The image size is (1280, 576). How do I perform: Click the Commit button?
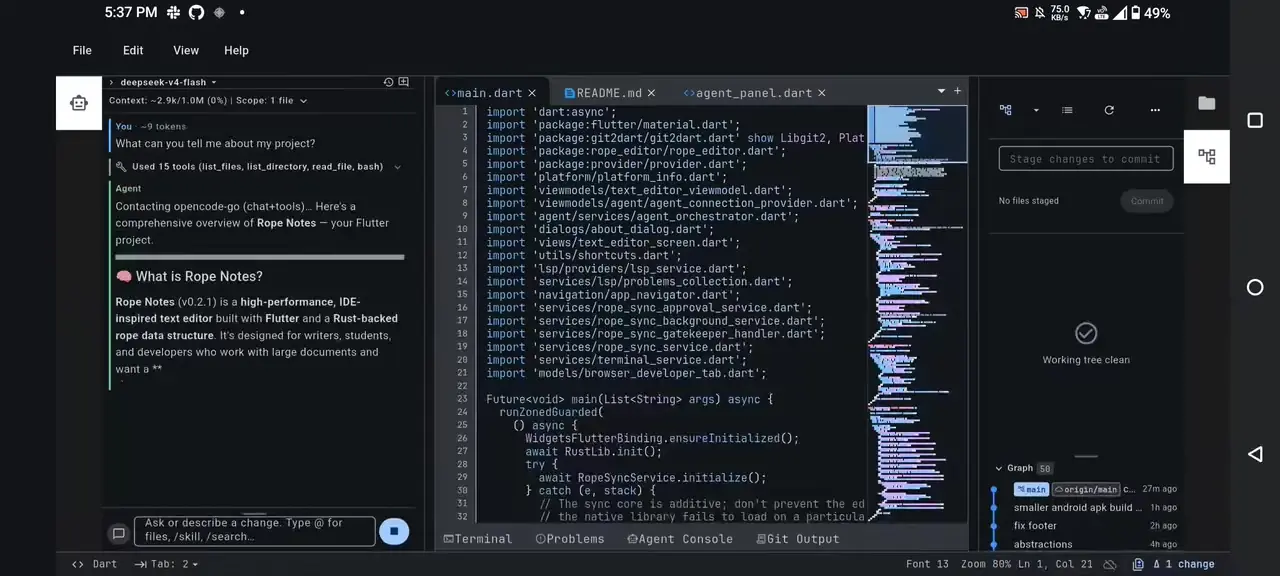[1147, 201]
